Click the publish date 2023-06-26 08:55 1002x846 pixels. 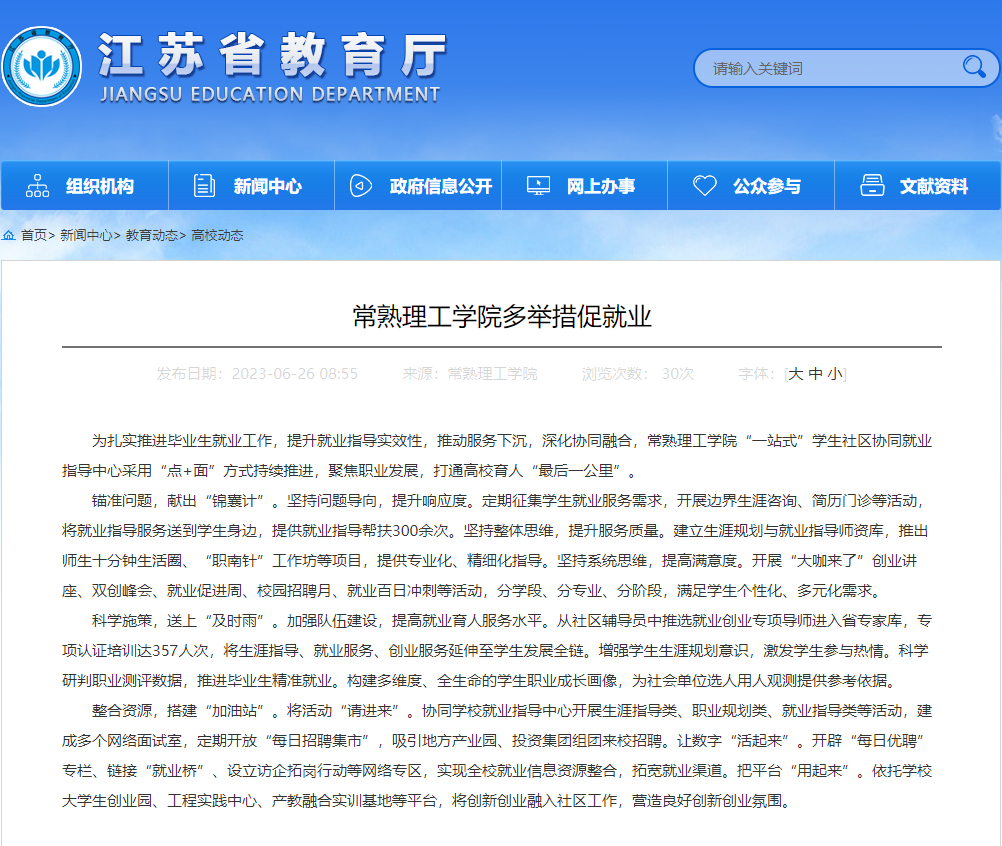pyautogui.click(x=295, y=374)
